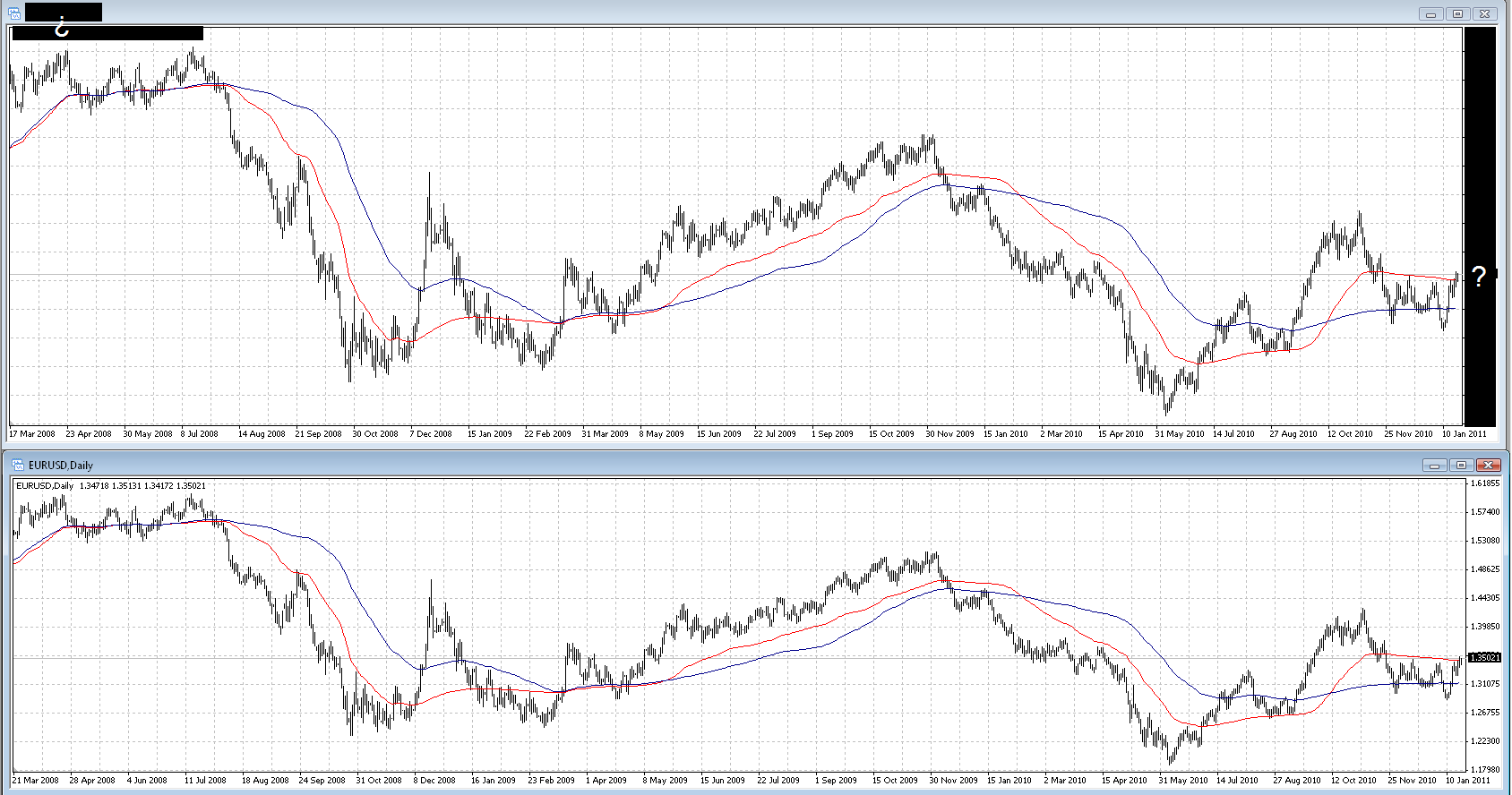Minimize the EURUSD,Daily chart window

(x=1434, y=465)
